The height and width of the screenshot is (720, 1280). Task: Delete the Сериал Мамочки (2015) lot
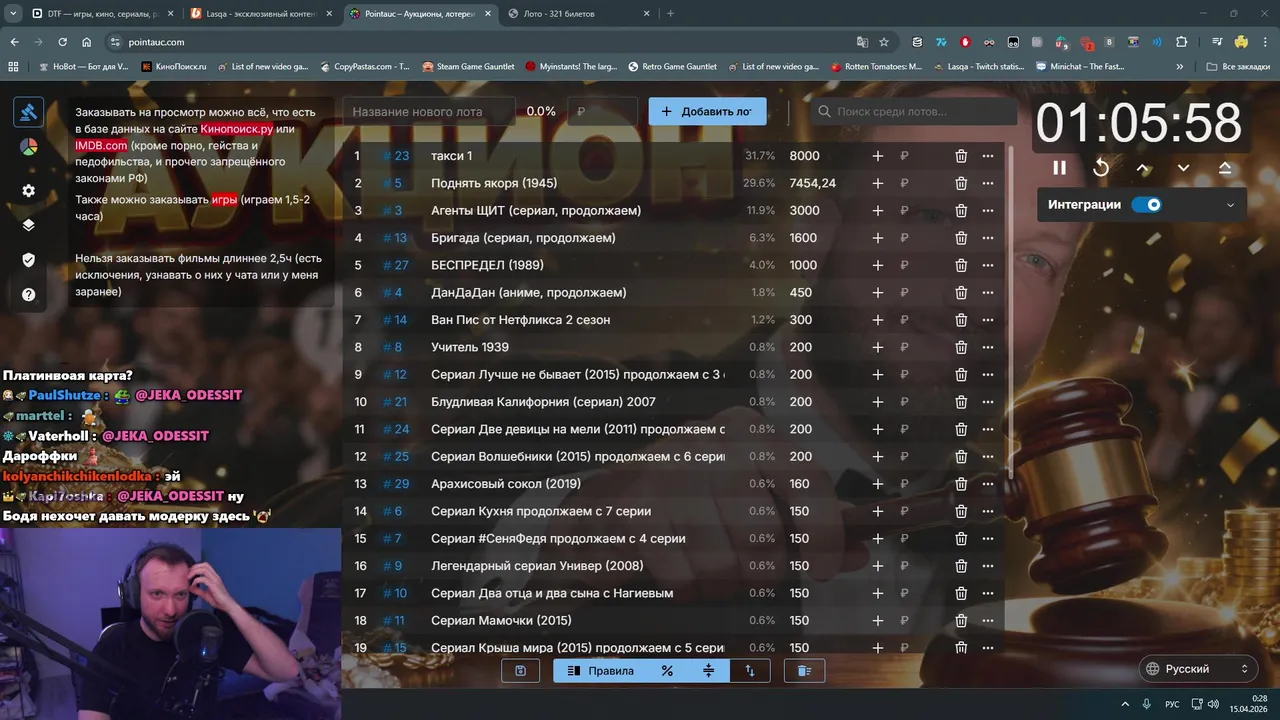[961, 621]
